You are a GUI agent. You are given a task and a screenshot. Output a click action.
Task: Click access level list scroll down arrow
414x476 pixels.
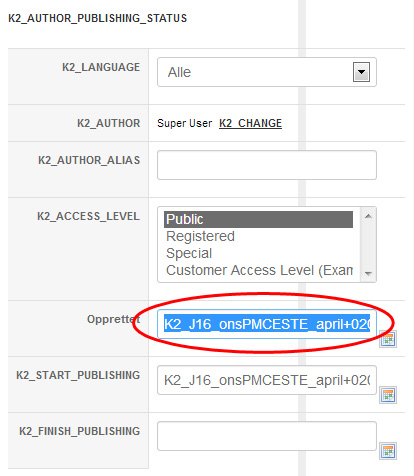368,274
